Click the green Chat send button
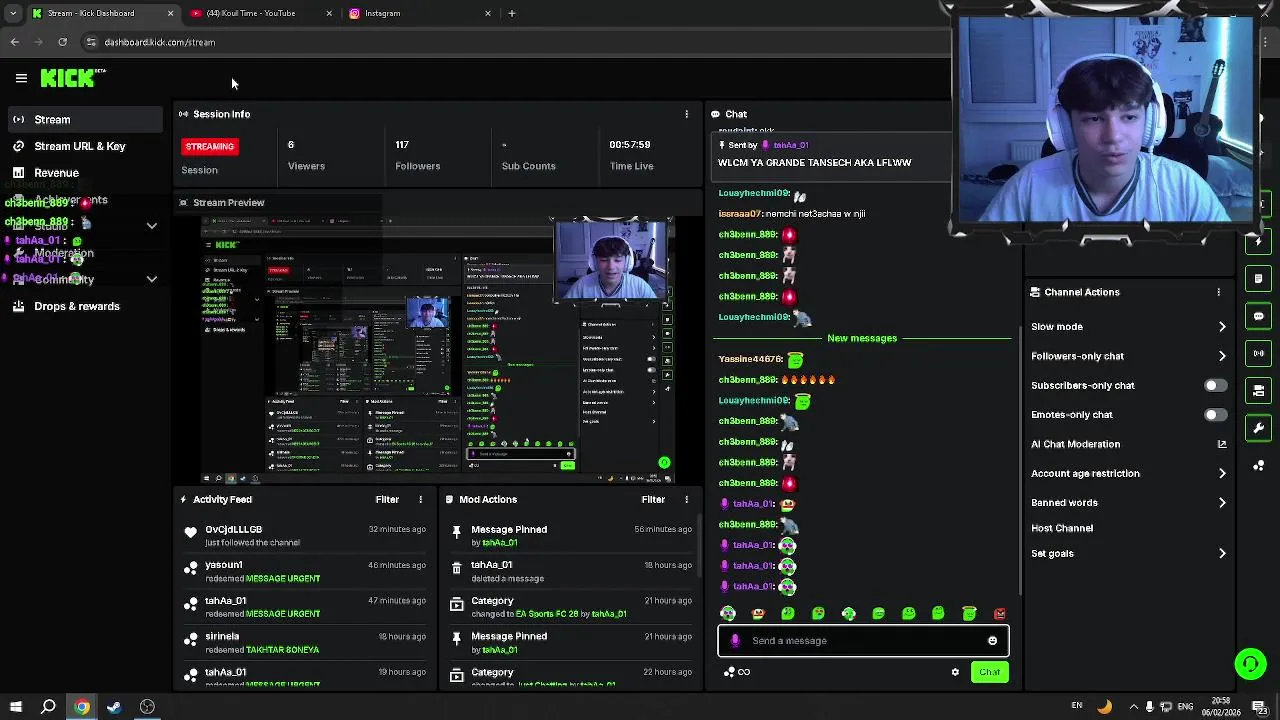This screenshot has width=1280, height=720. point(989,672)
